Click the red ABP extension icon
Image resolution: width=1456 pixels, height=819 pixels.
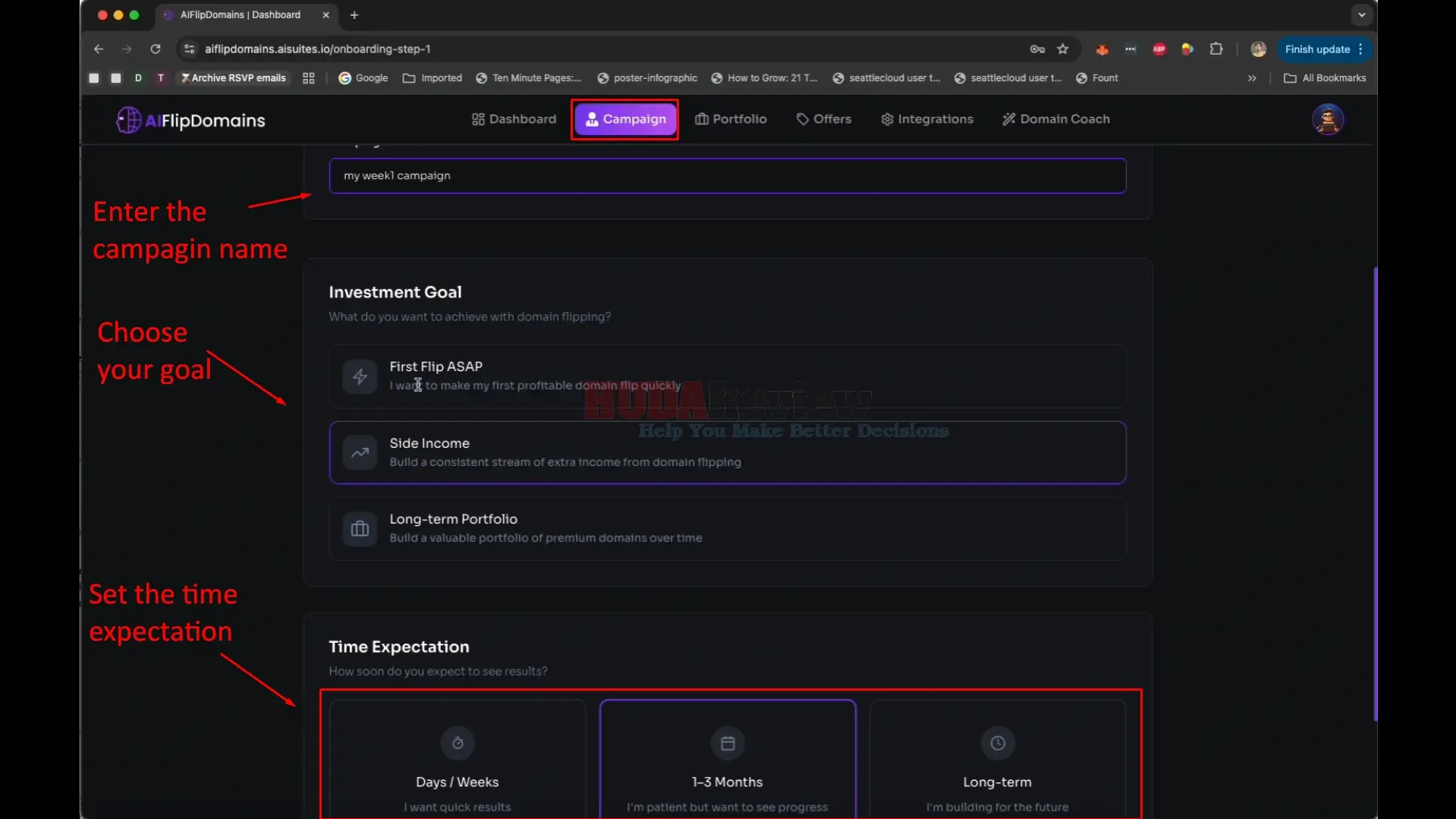1159,49
